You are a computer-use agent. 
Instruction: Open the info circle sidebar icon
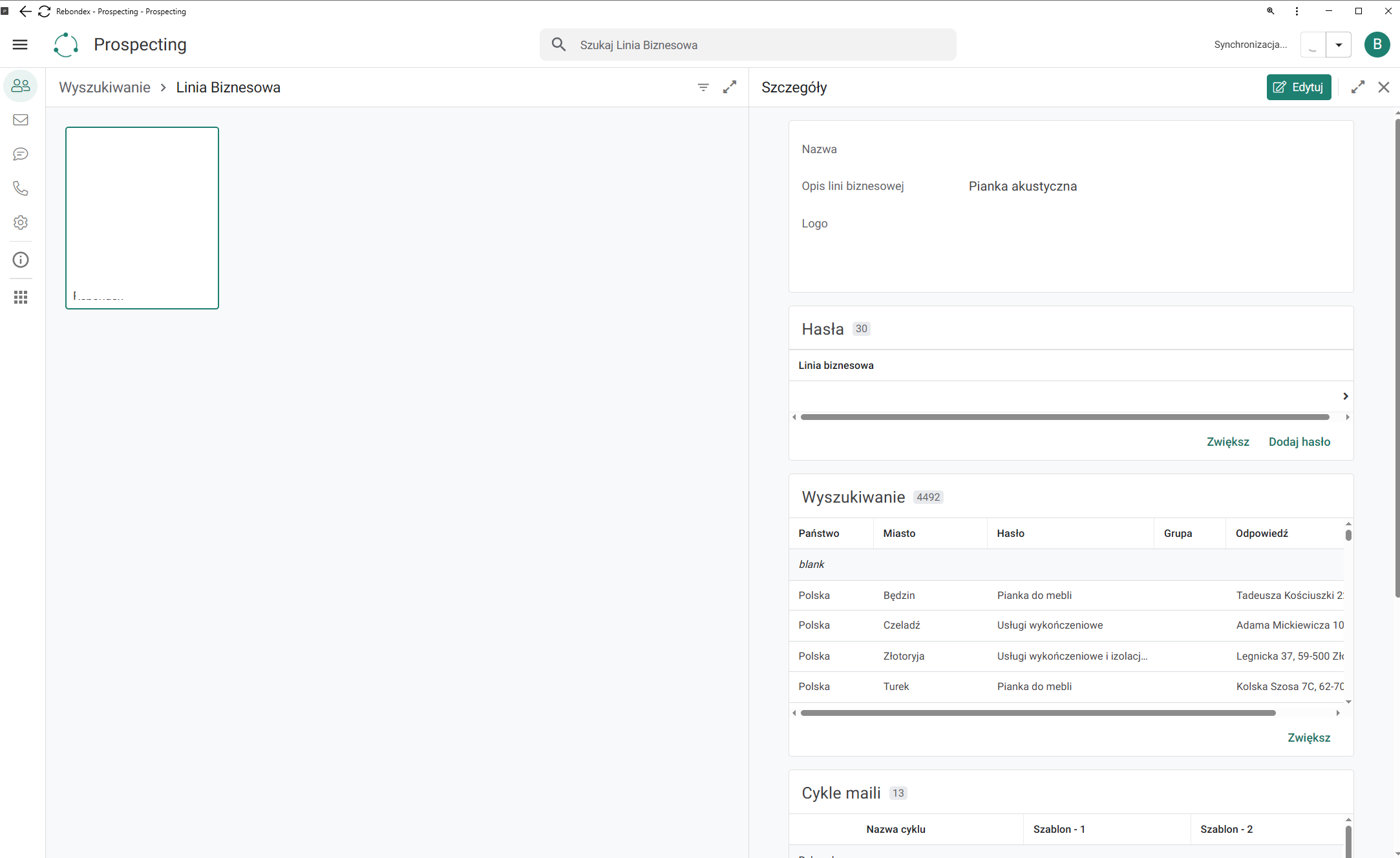[21, 260]
